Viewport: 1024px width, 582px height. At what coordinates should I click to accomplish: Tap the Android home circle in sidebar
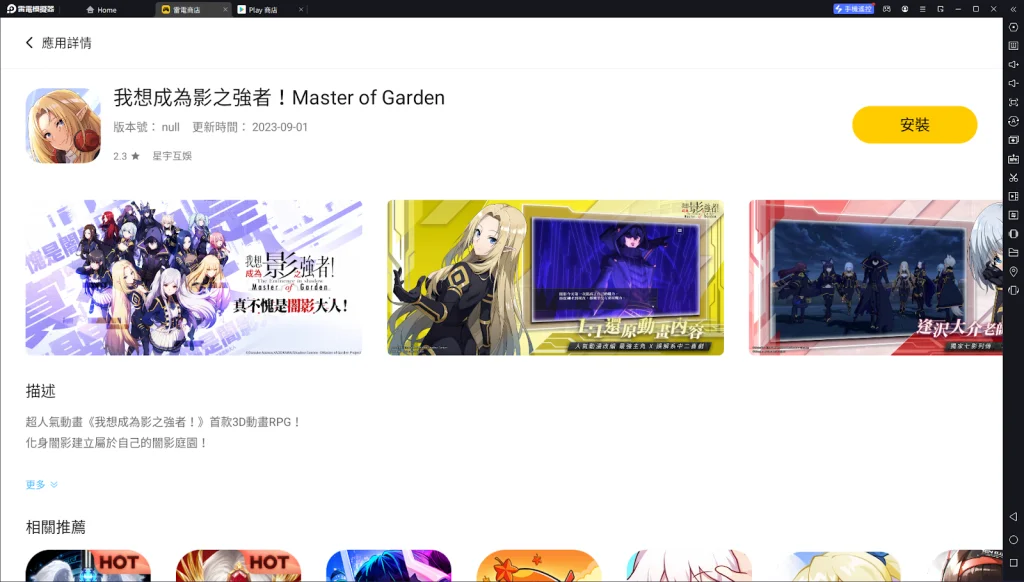pyautogui.click(x=1013, y=540)
